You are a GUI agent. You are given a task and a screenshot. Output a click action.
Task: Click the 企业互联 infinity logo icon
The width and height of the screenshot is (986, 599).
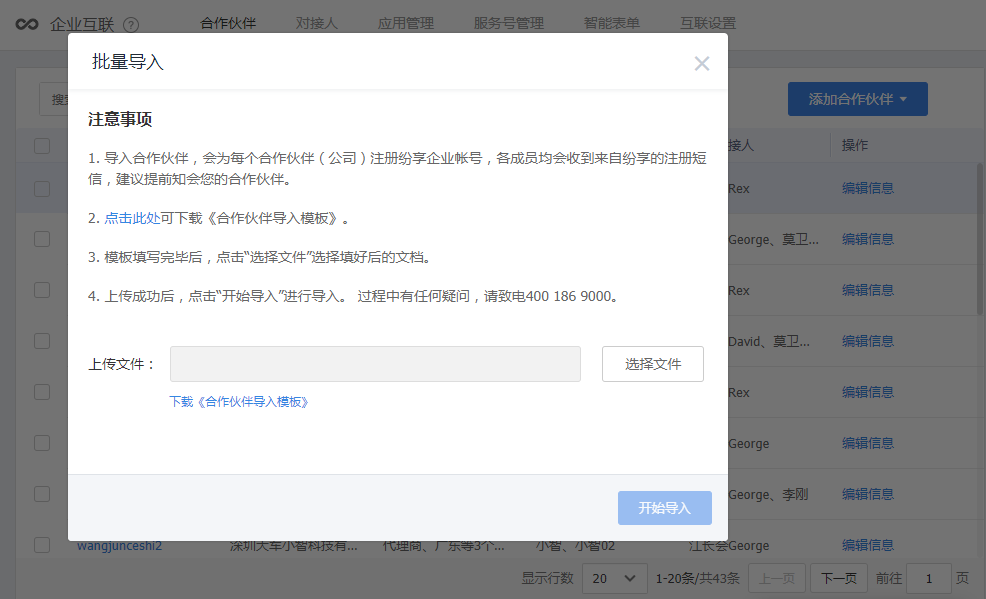tap(27, 25)
